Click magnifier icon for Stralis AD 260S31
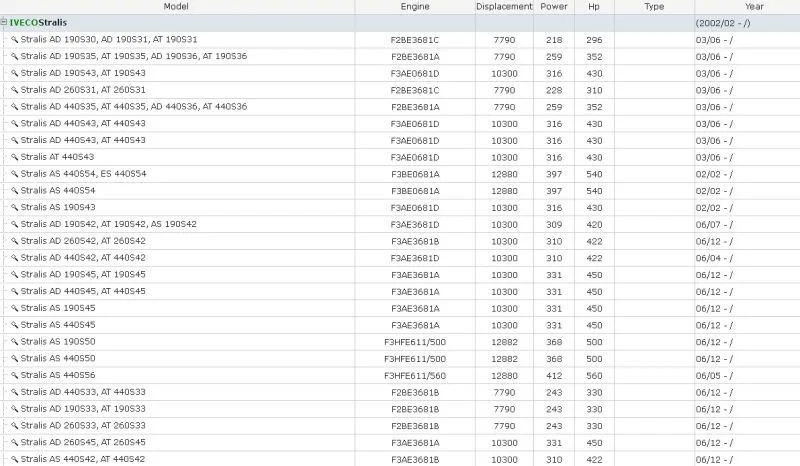Viewport: 800px width, 466px height. pos(14,90)
